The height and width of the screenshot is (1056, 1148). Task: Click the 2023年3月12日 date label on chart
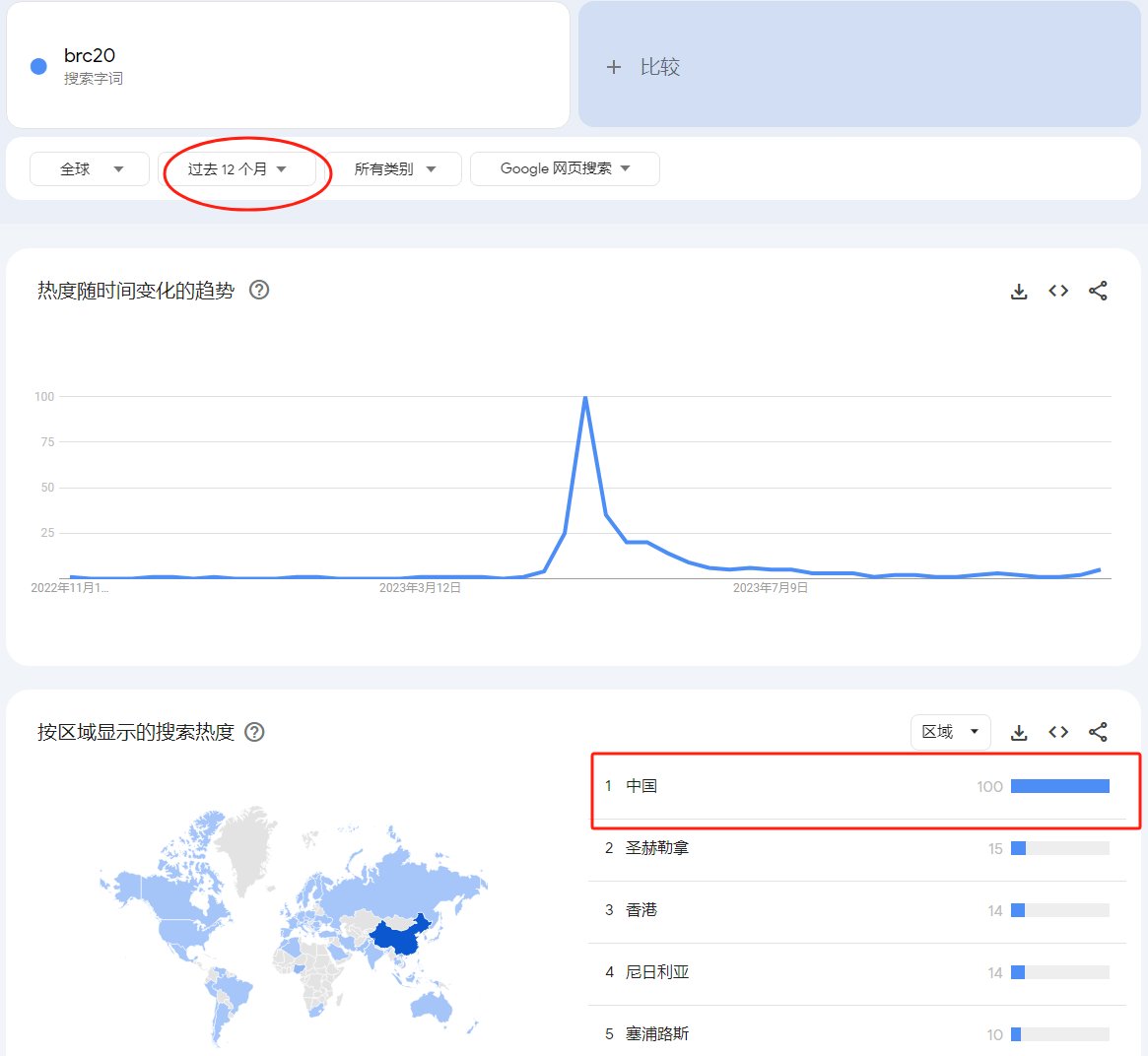[420, 588]
